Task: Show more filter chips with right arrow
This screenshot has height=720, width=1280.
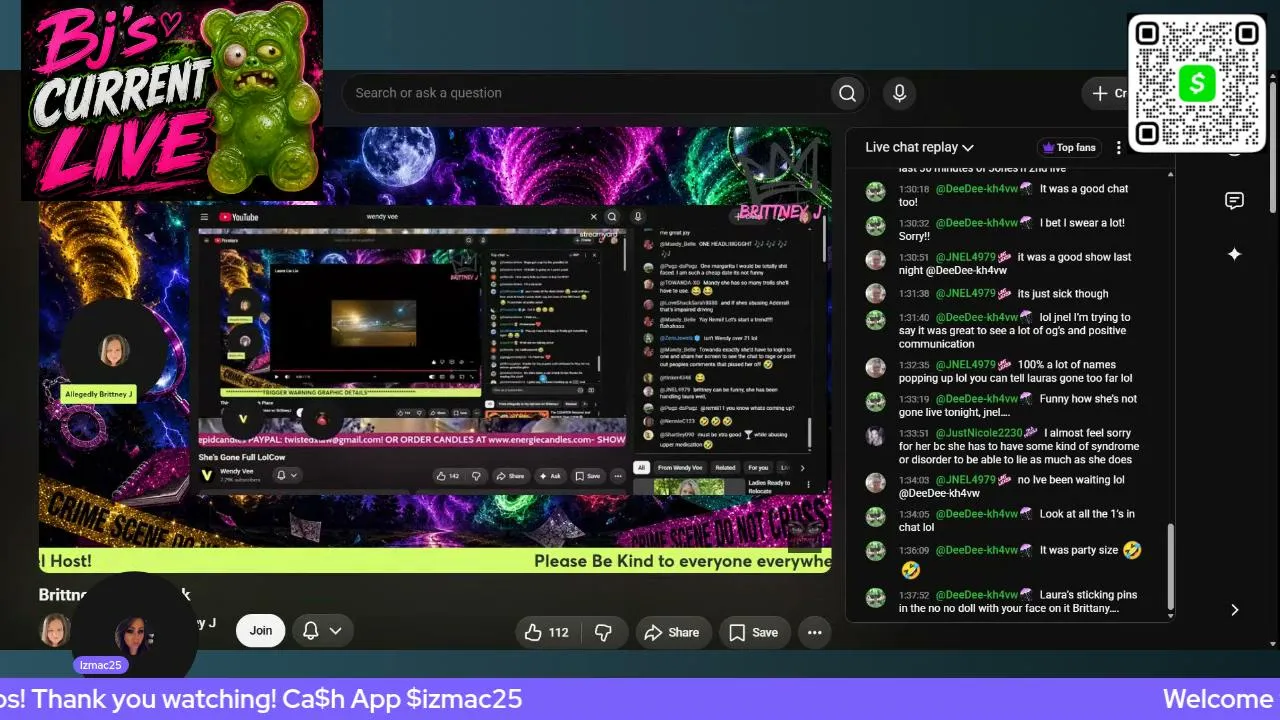Action: pyautogui.click(x=802, y=467)
